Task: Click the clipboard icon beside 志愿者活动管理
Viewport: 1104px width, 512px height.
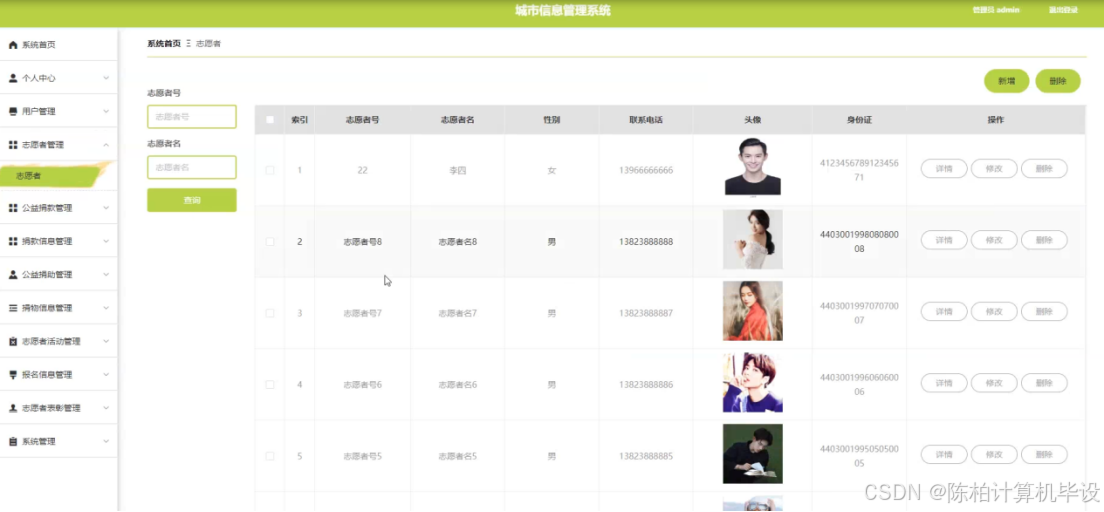Action: coord(13,342)
